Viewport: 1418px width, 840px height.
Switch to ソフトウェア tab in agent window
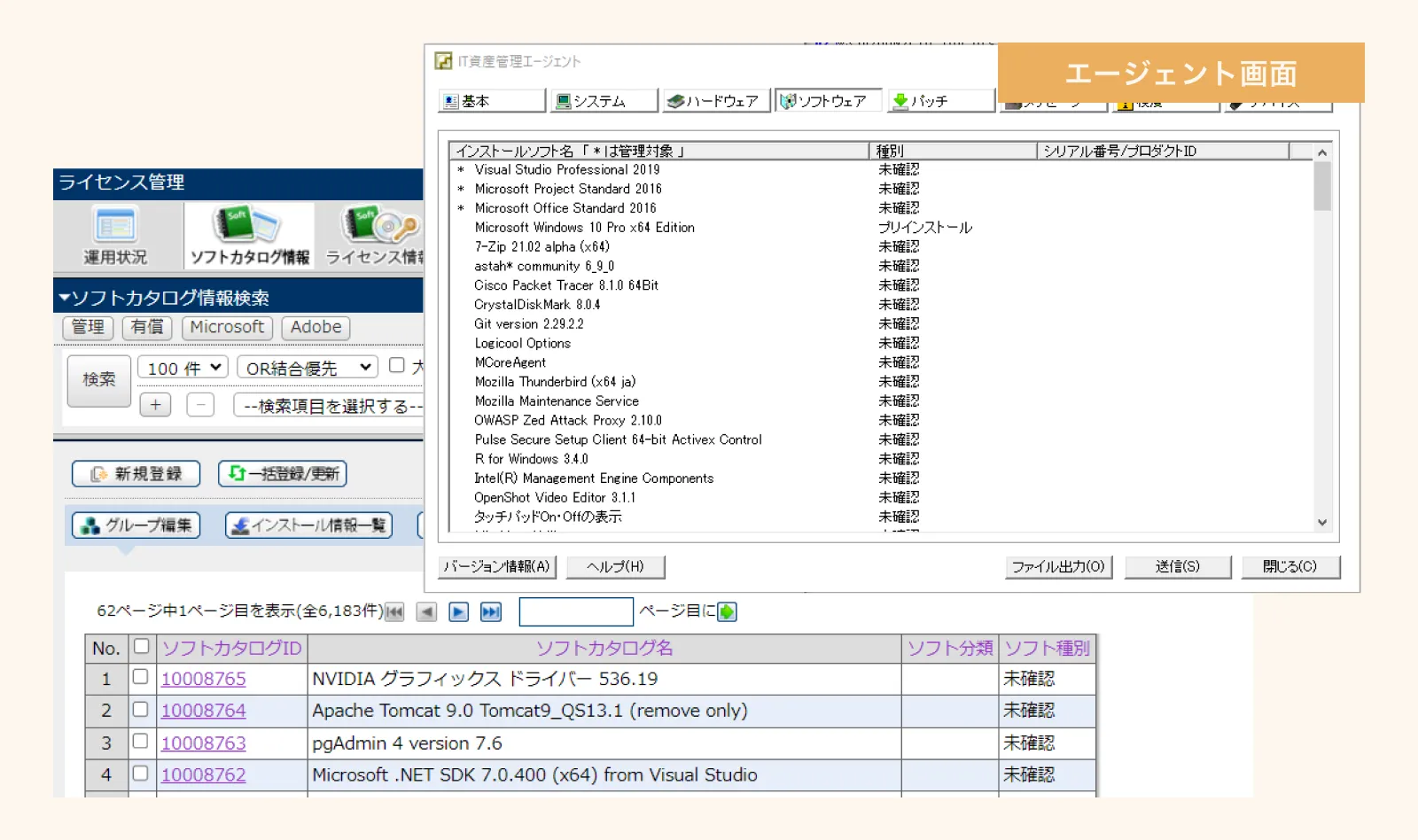[x=829, y=101]
